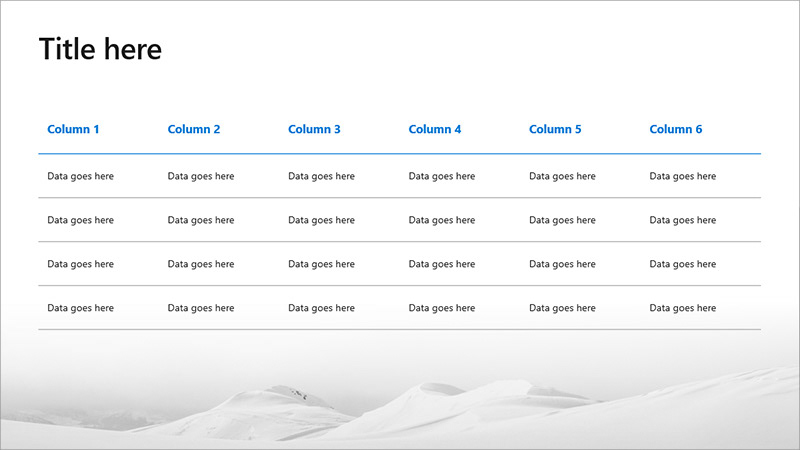Select the Column 6 header cell
This screenshot has height=450, width=800.
676,129
